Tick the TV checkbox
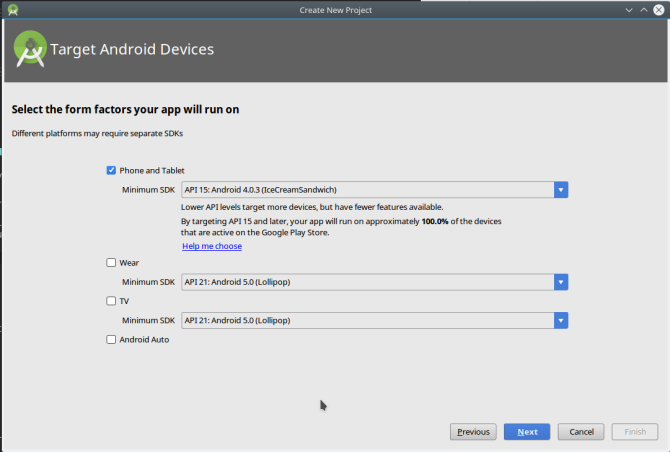 (111, 300)
